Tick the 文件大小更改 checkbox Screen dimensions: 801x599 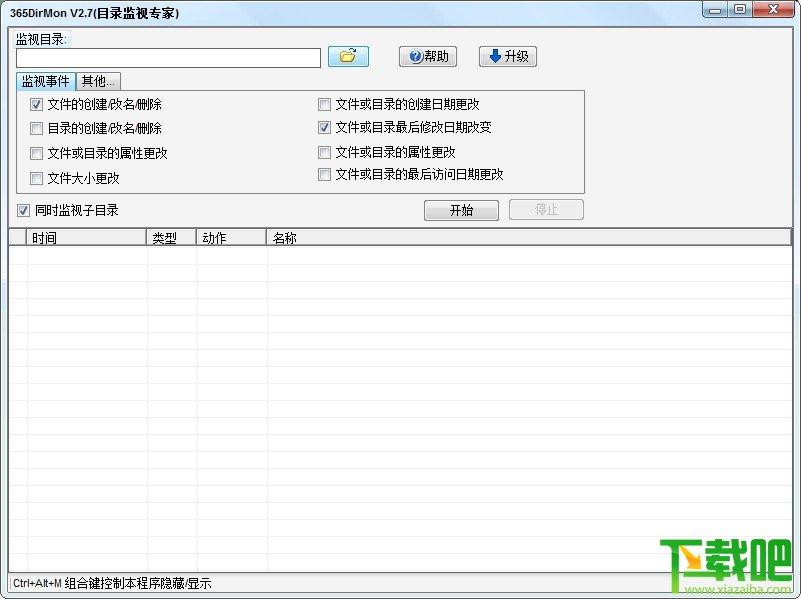point(37,179)
